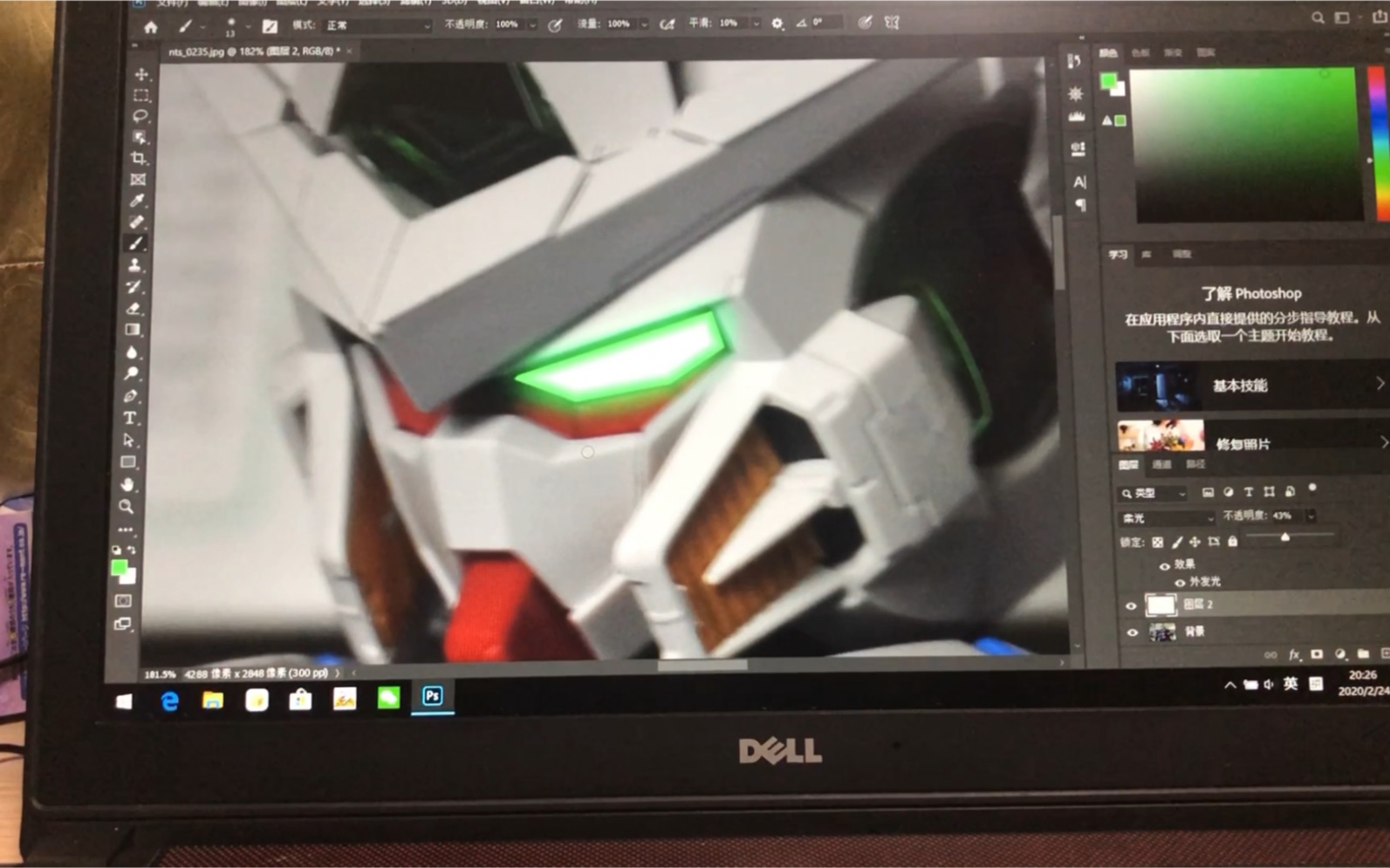This screenshot has height=868, width=1390.
Task: Swap foreground and background colors
Action: 131,550
